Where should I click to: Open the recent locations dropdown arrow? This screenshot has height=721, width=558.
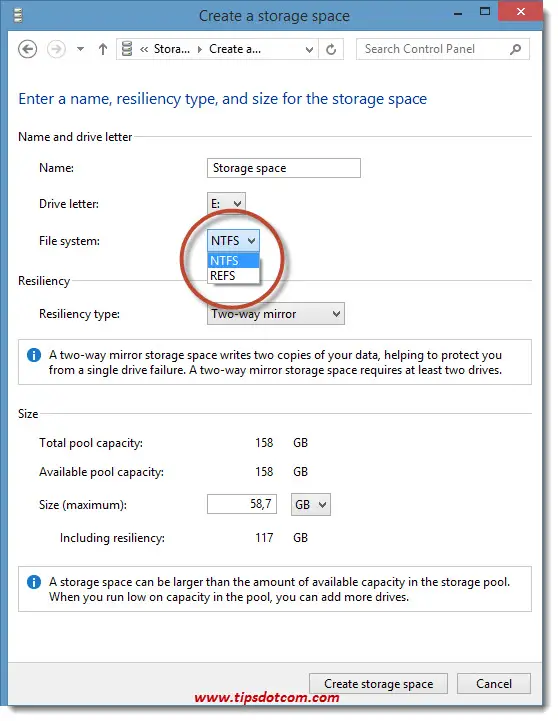click(x=80, y=49)
